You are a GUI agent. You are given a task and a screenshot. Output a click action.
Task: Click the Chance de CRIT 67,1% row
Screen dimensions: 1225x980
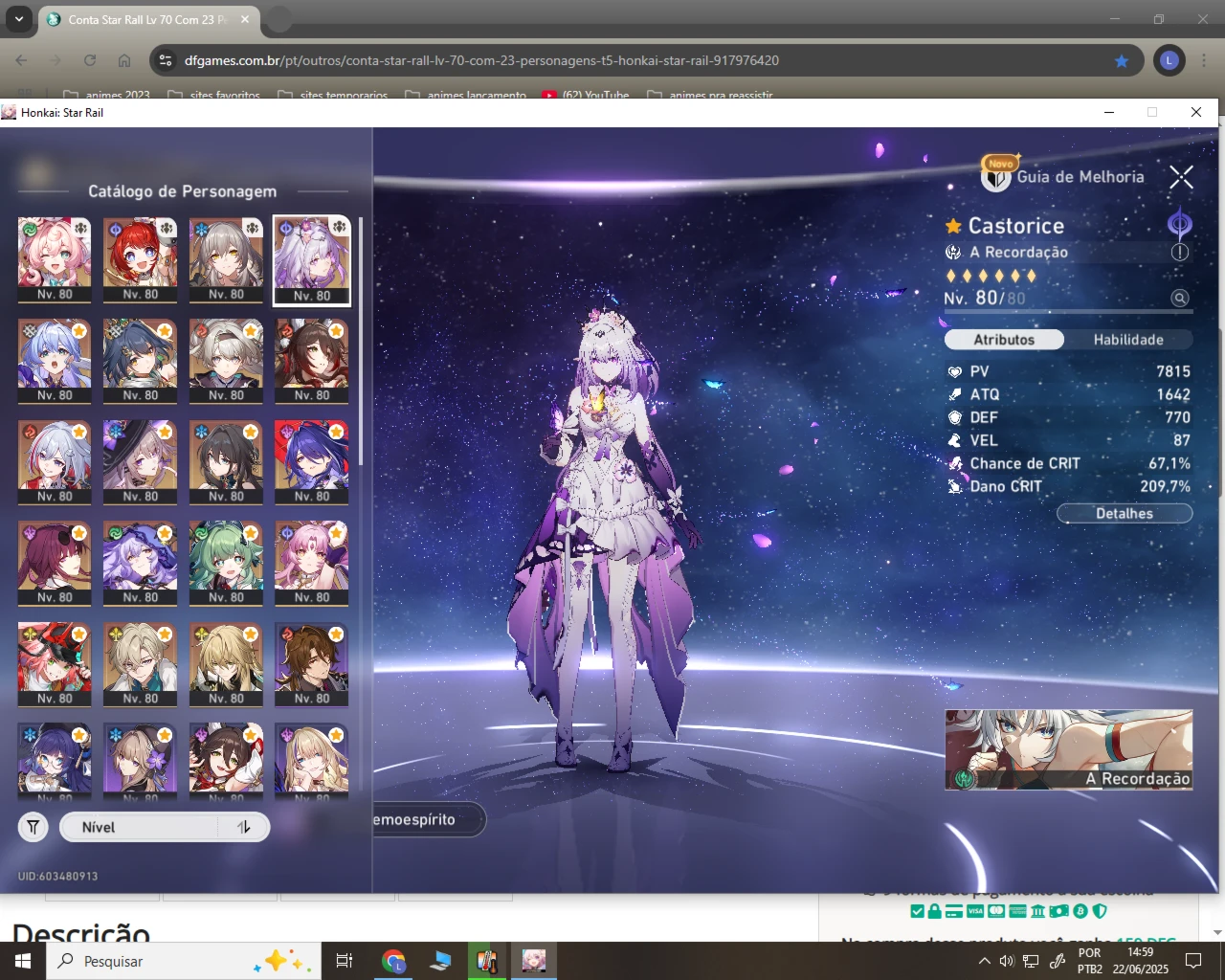click(1068, 463)
